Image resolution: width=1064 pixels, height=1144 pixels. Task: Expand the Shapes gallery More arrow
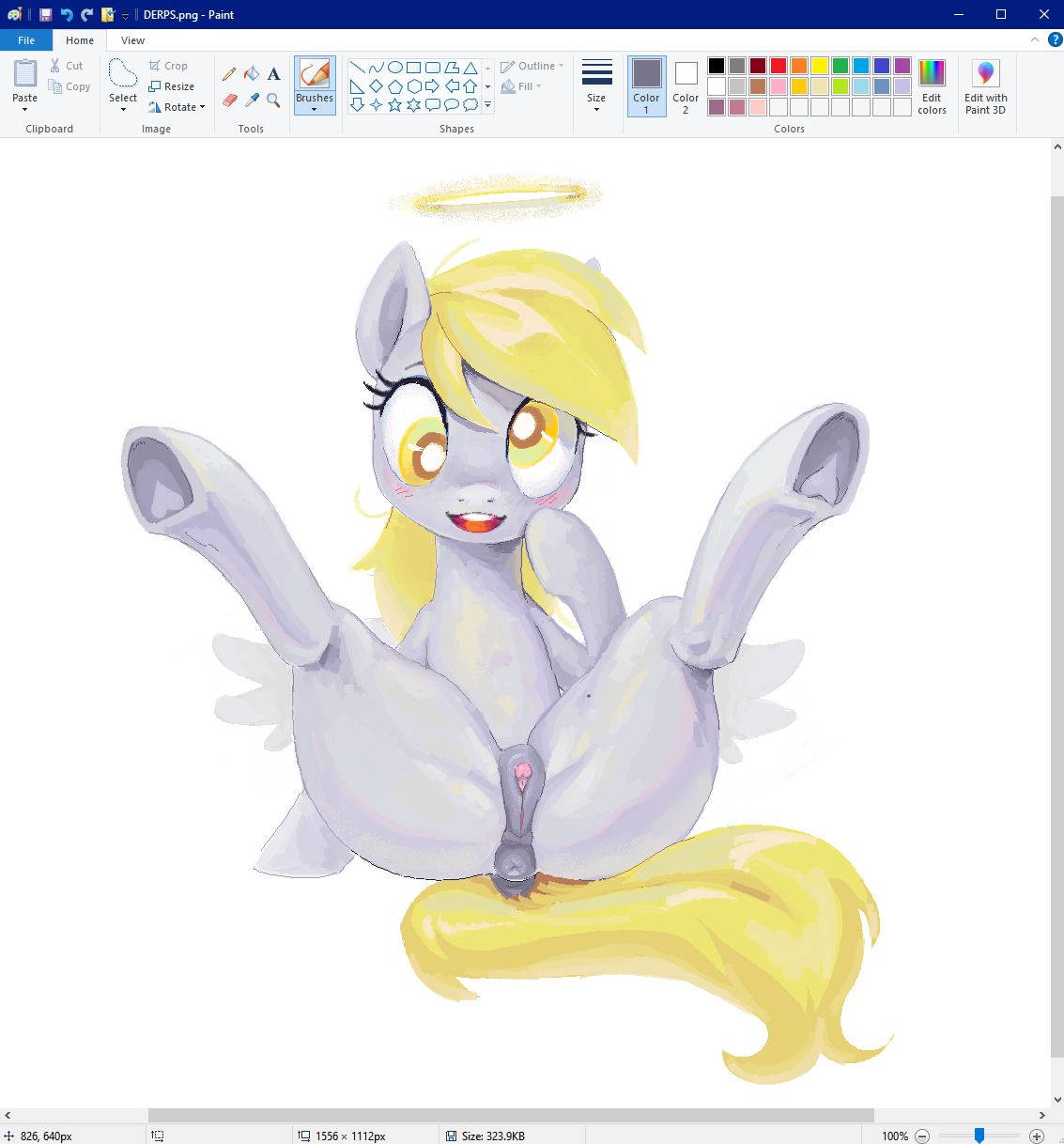pos(487,105)
